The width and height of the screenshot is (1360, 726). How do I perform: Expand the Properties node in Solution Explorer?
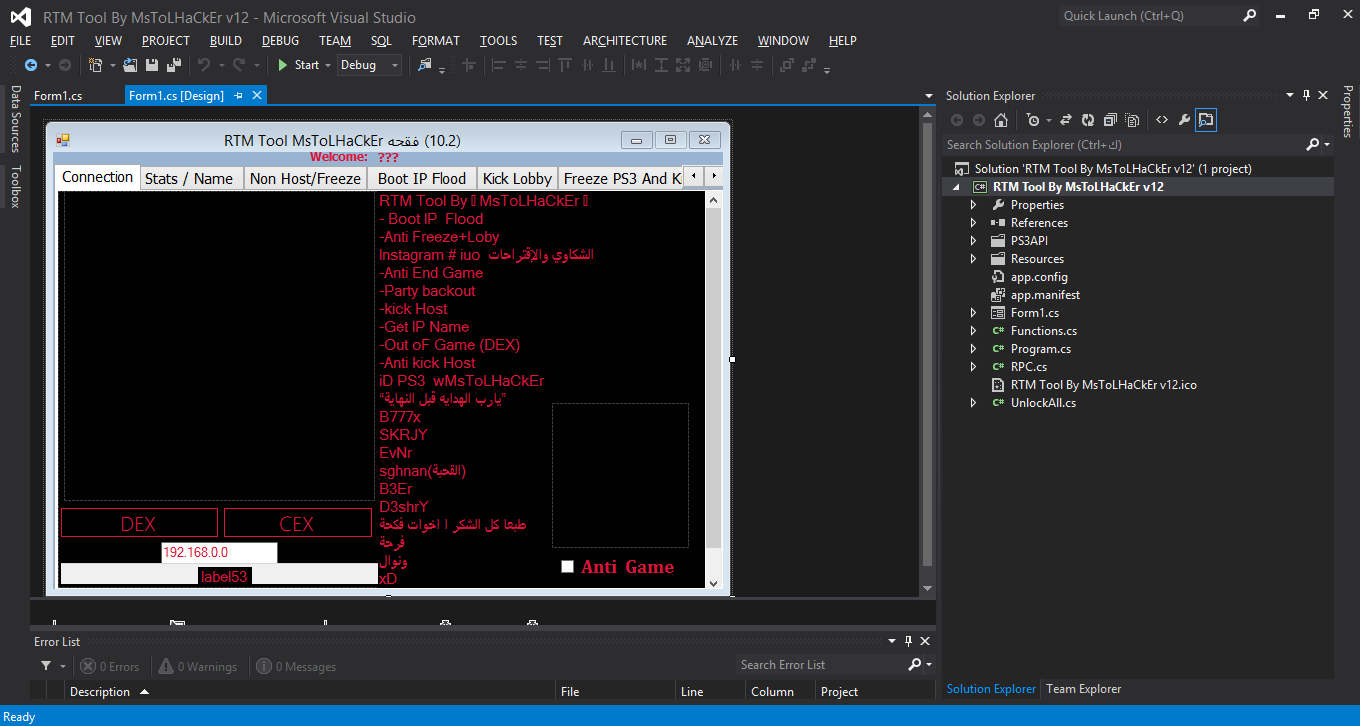974,205
